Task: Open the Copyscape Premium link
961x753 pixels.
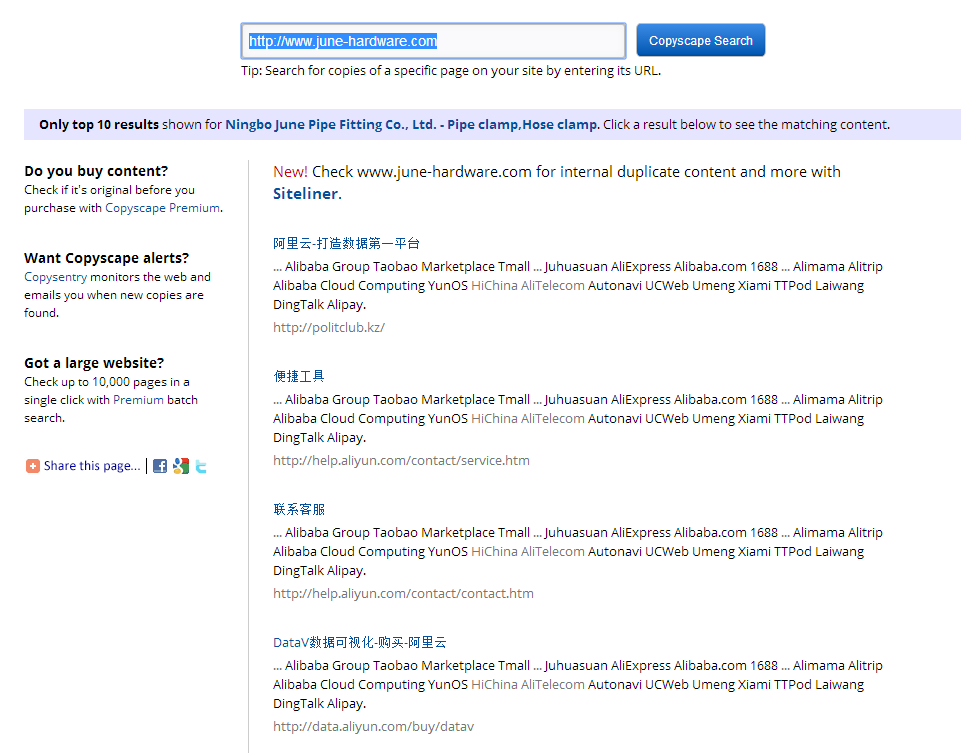Action: (x=162, y=208)
